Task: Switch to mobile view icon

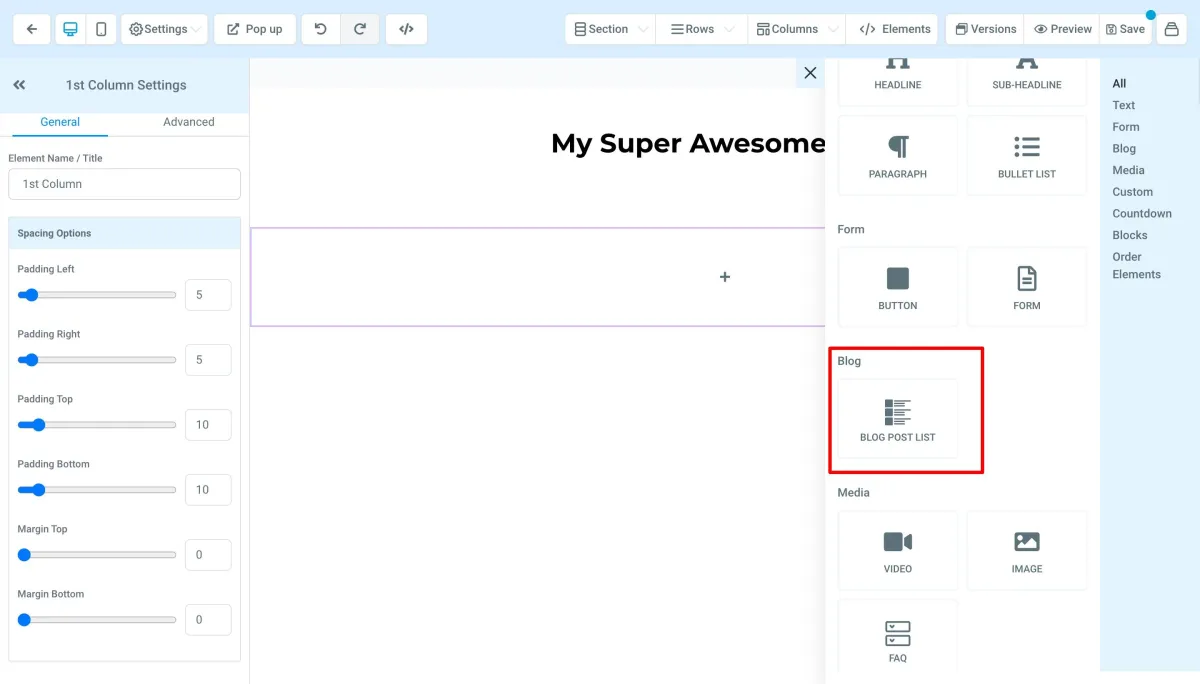Action: (101, 29)
